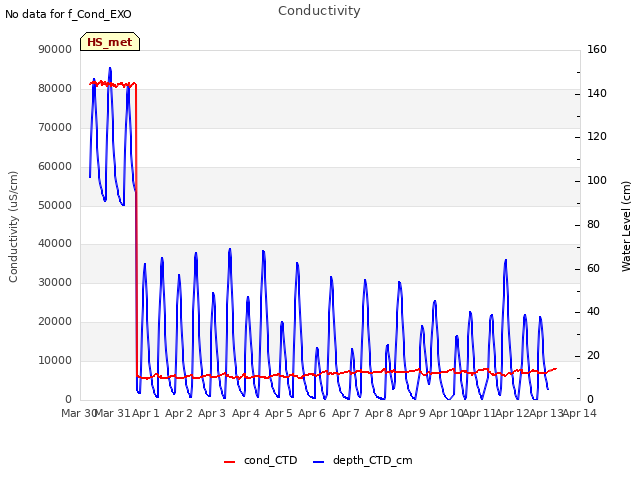
Task: Click the 140 right axis tick label
Action: point(597,93)
